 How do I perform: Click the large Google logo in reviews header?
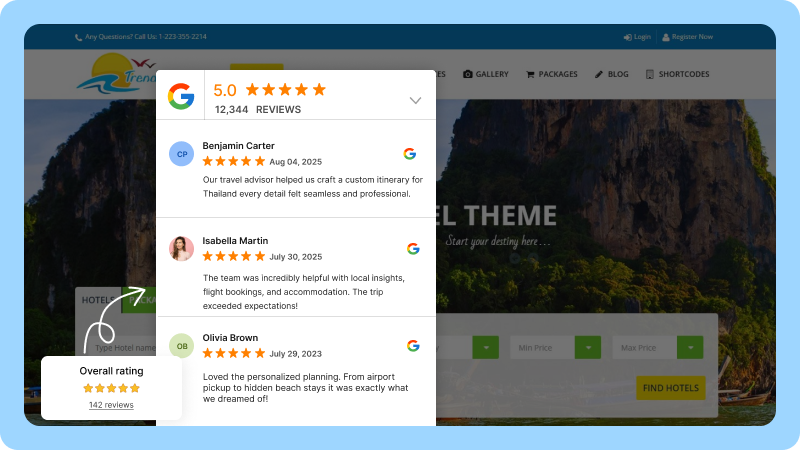click(x=181, y=96)
